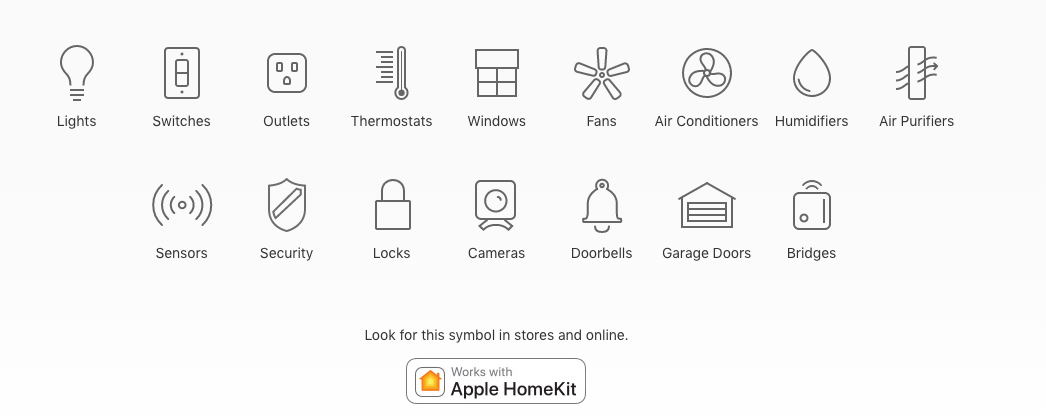Select the Humidifiers water drop icon

811,73
